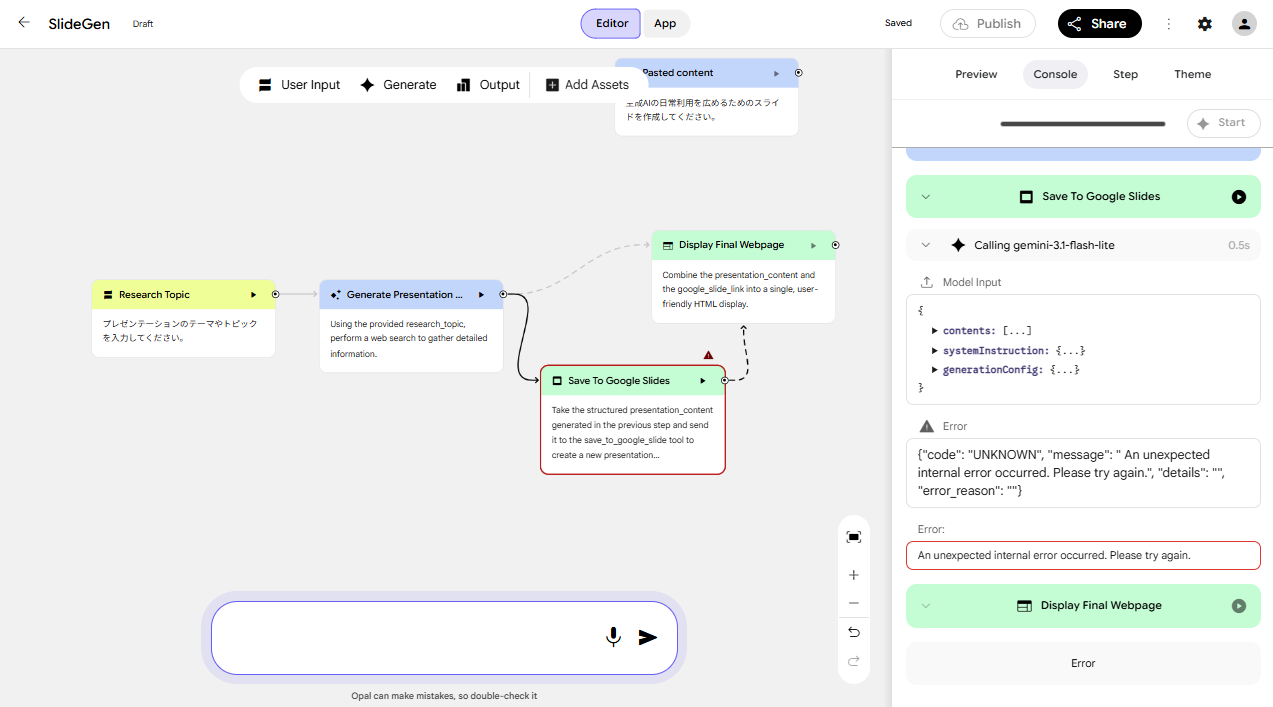Expand the systemInstruction JSON node

point(935,350)
